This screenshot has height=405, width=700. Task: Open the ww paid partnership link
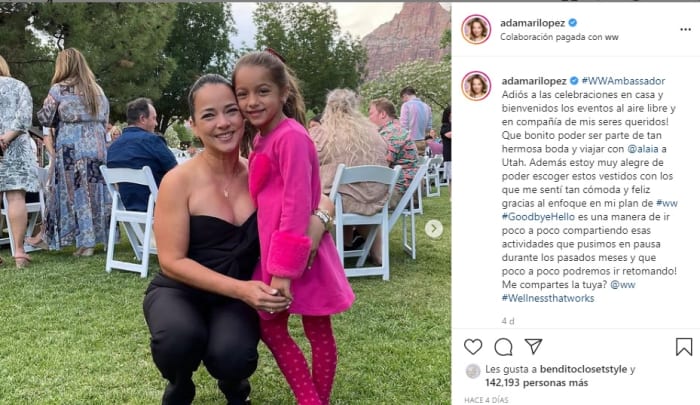[x=612, y=37]
